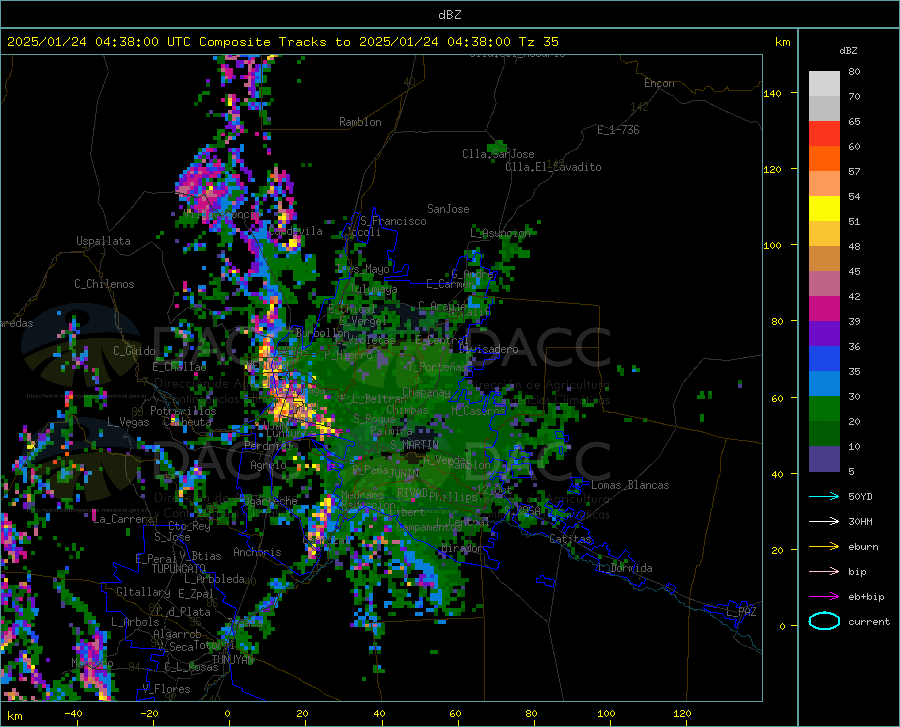Image resolution: width=900 pixels, height=727 pixels.
Task: Click the dBZ title in the top bar
Action: (x=449, y=15)
